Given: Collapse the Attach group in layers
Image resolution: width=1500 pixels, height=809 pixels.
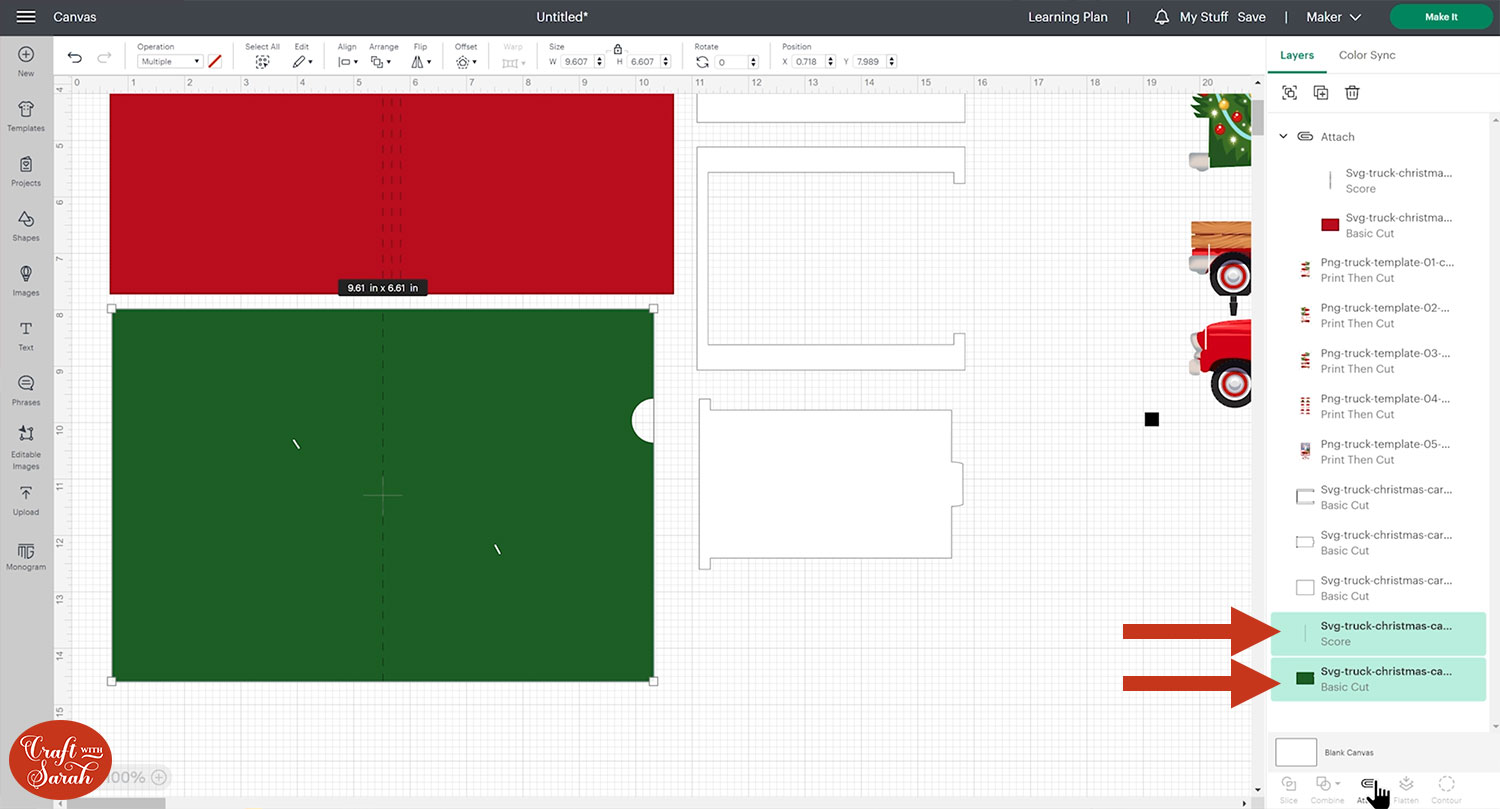Looking at the screenshot, I should (1284, 137).
